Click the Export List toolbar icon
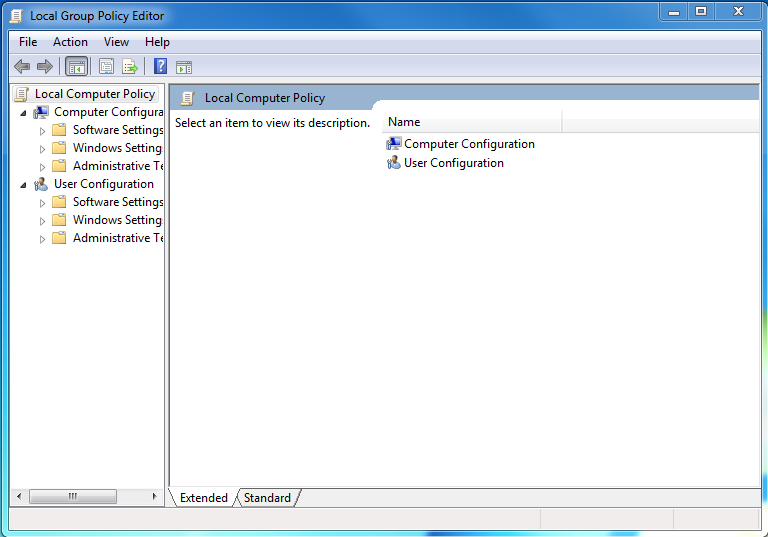768x537 pixels. 130,66
